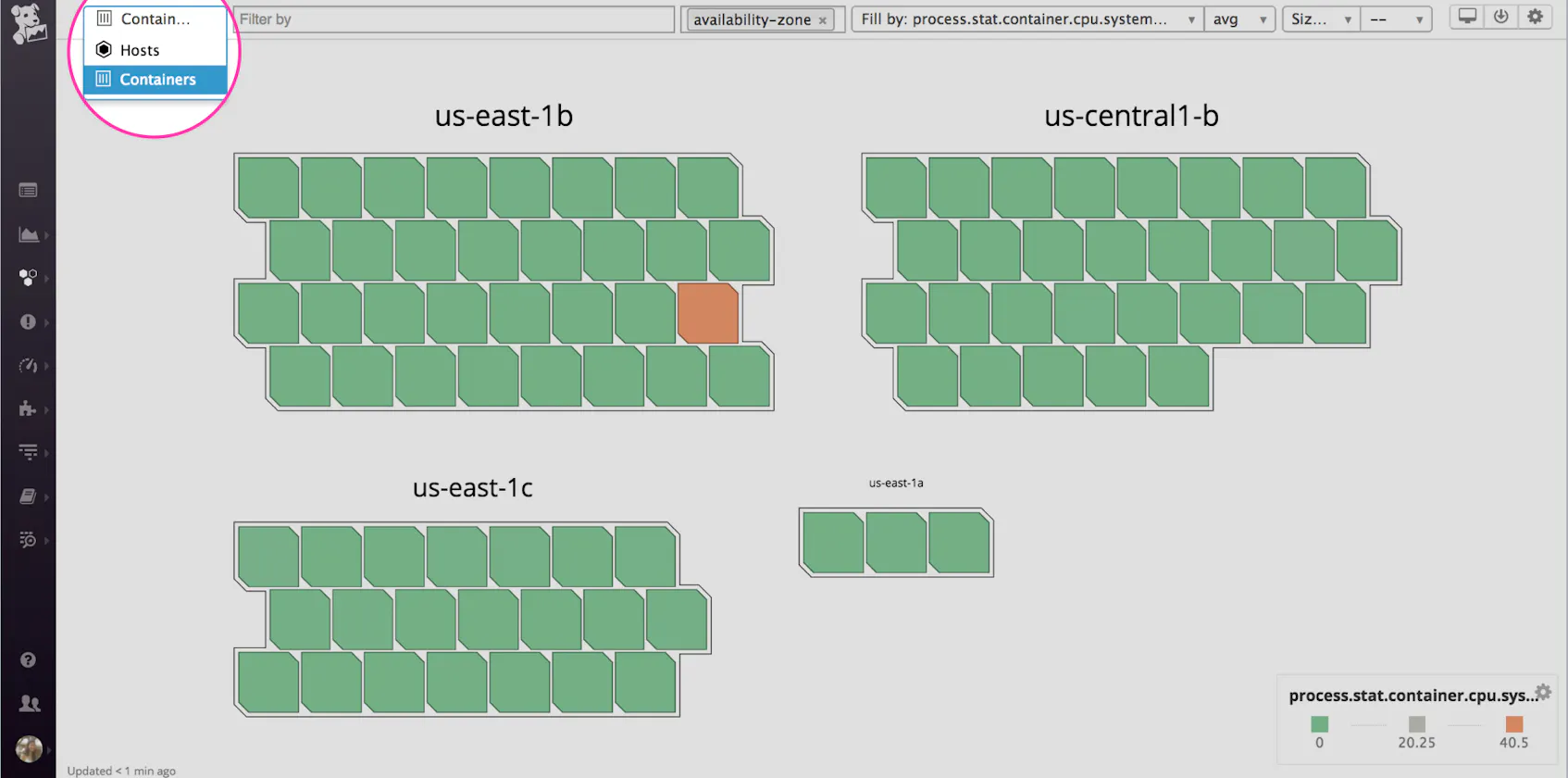This screenshot has height=778, width=1568.
Task: Select Containers from the view menu
Action: [x=157, y=80]
